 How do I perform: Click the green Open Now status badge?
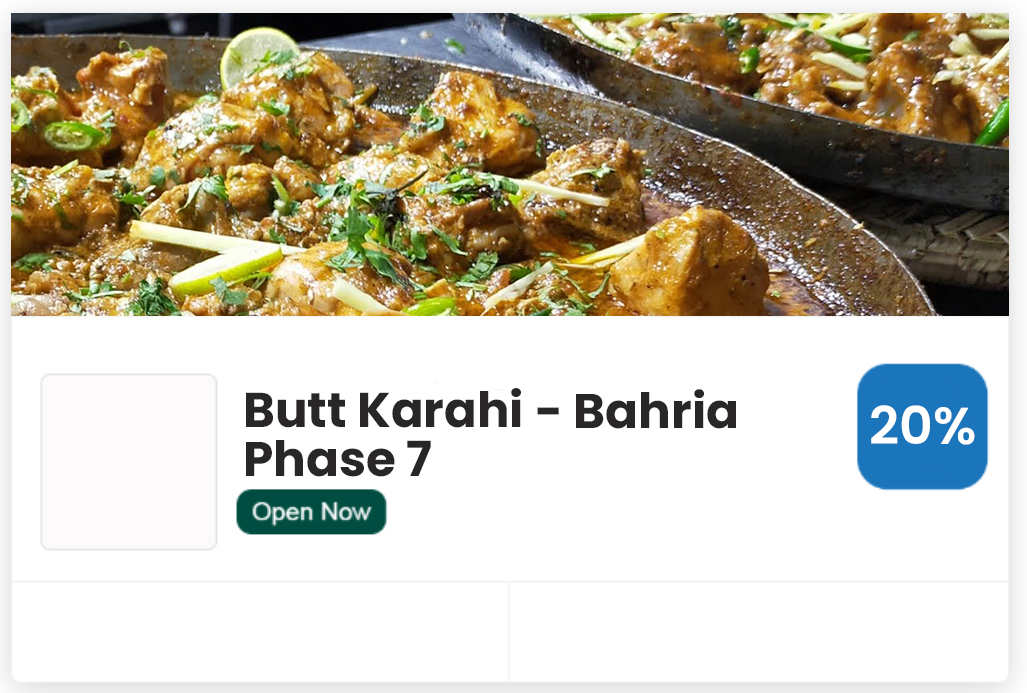311,512
